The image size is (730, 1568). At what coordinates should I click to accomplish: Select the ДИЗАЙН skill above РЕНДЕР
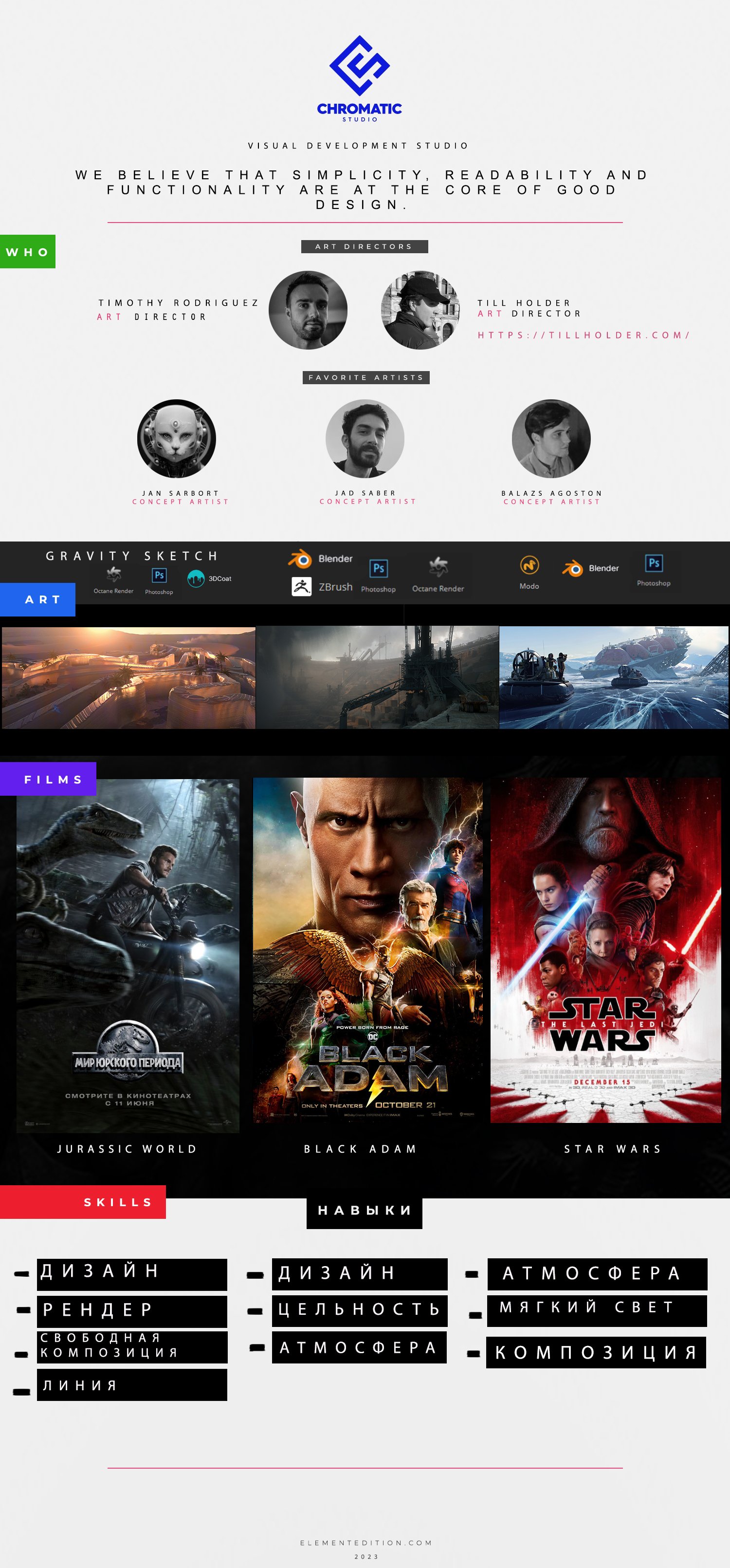(132, 1275)
